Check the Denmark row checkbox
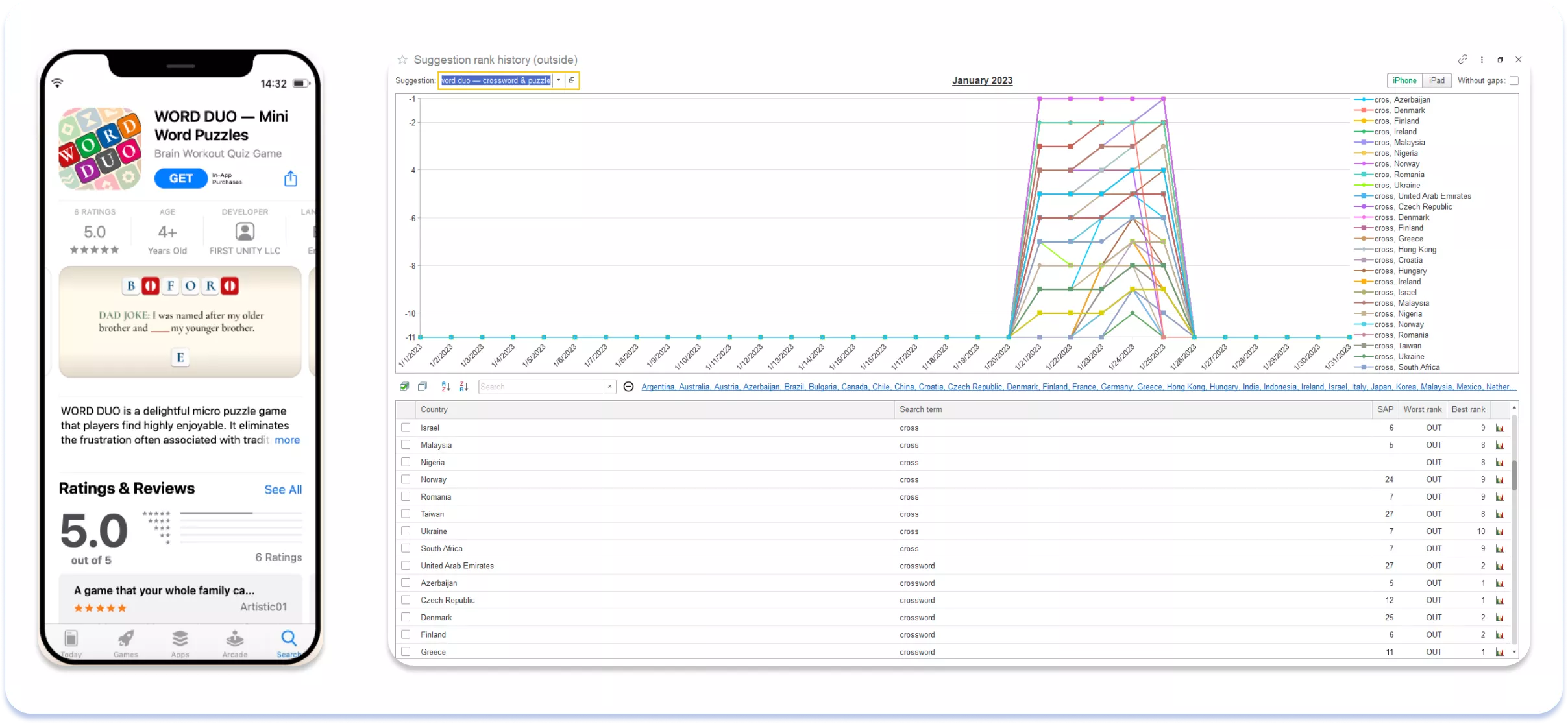 406,618
